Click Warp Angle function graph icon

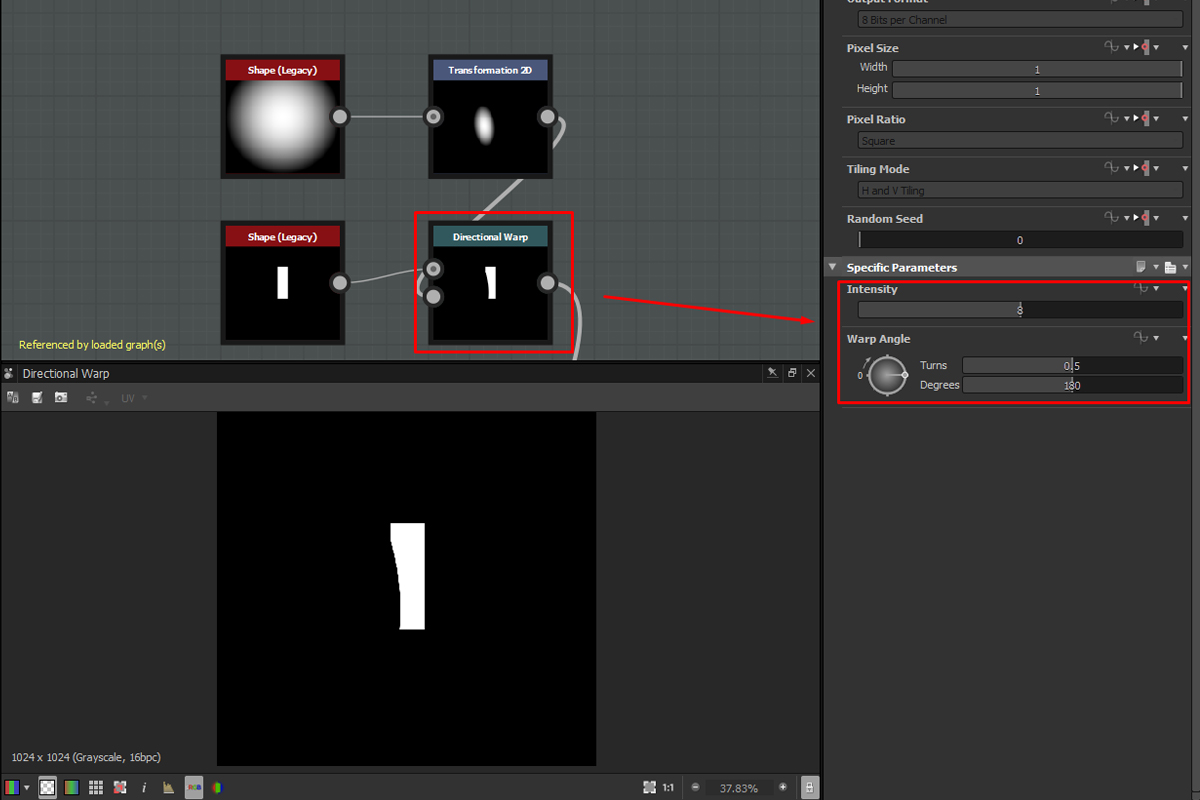point(1141,338)
